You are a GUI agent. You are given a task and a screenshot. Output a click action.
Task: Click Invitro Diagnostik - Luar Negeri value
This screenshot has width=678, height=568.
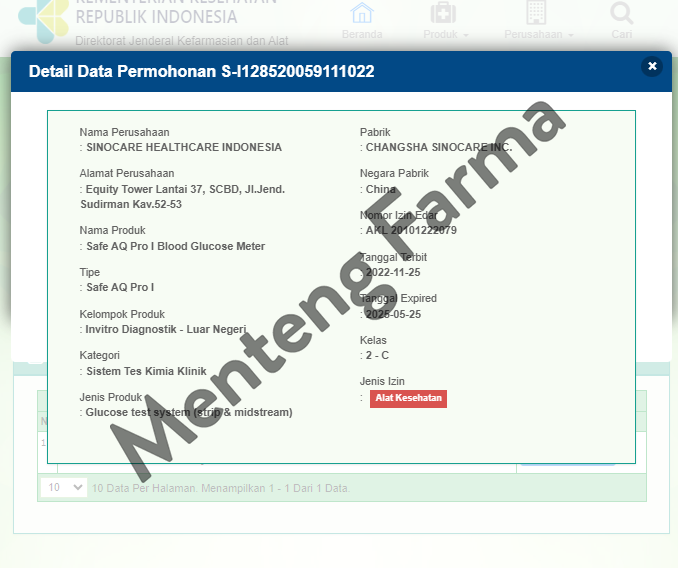pos(166,329)
